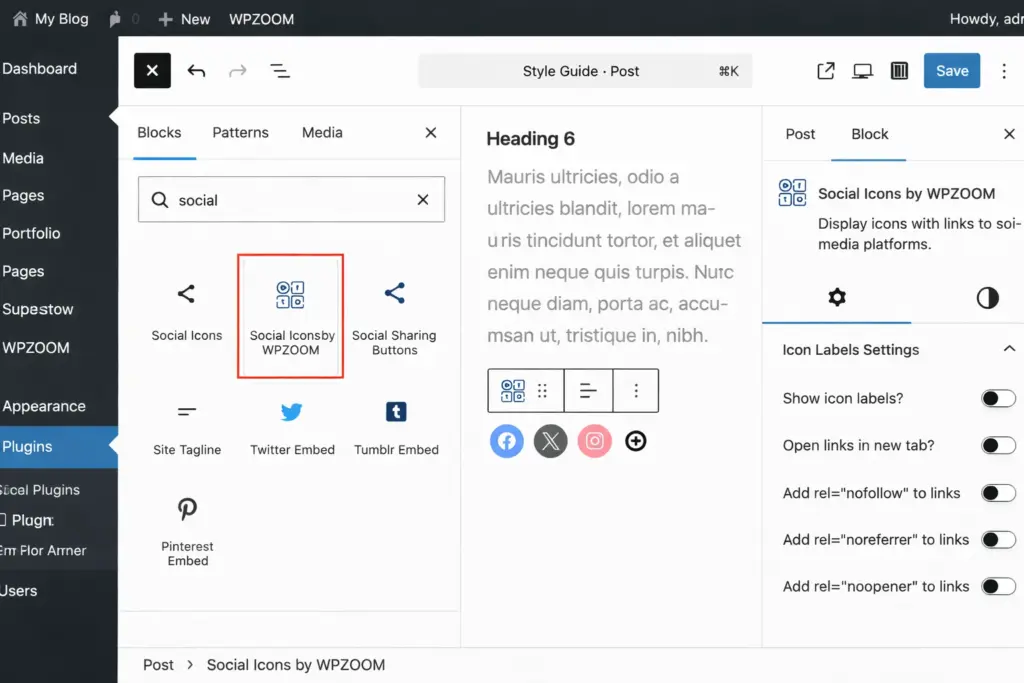Viewport: 1024px width, 683px height.
Task: Insert the Twitter Embed block
Action: (x=292, y=427)
